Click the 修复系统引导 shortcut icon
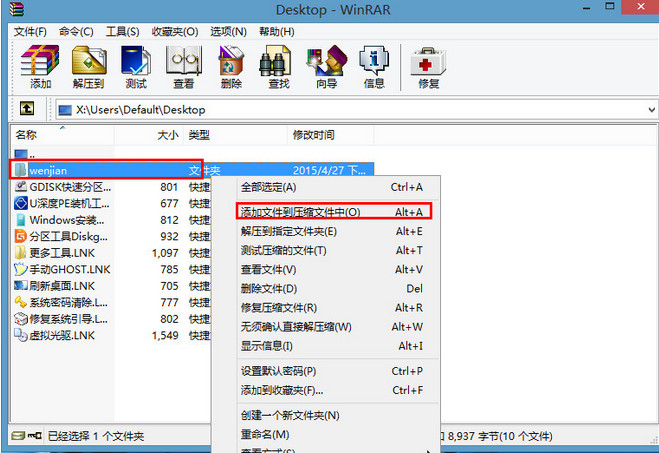659x453 pixels. (21, 319)
